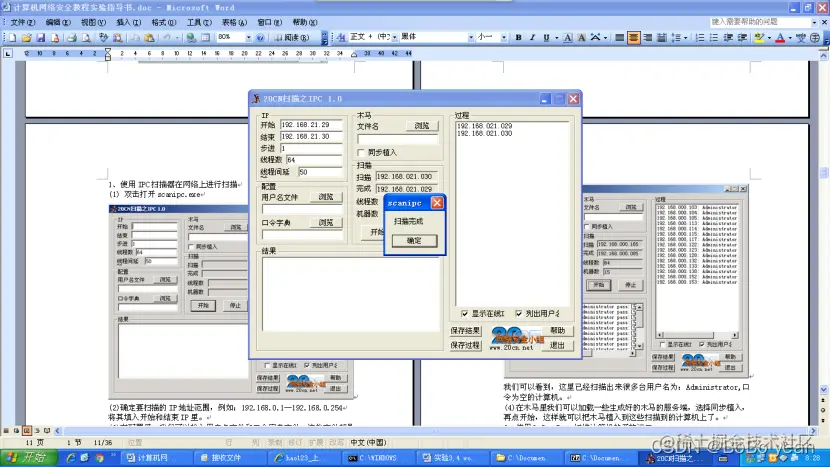Click the Undo arrow icon
The image size is (830, 467).
(167, 38)
